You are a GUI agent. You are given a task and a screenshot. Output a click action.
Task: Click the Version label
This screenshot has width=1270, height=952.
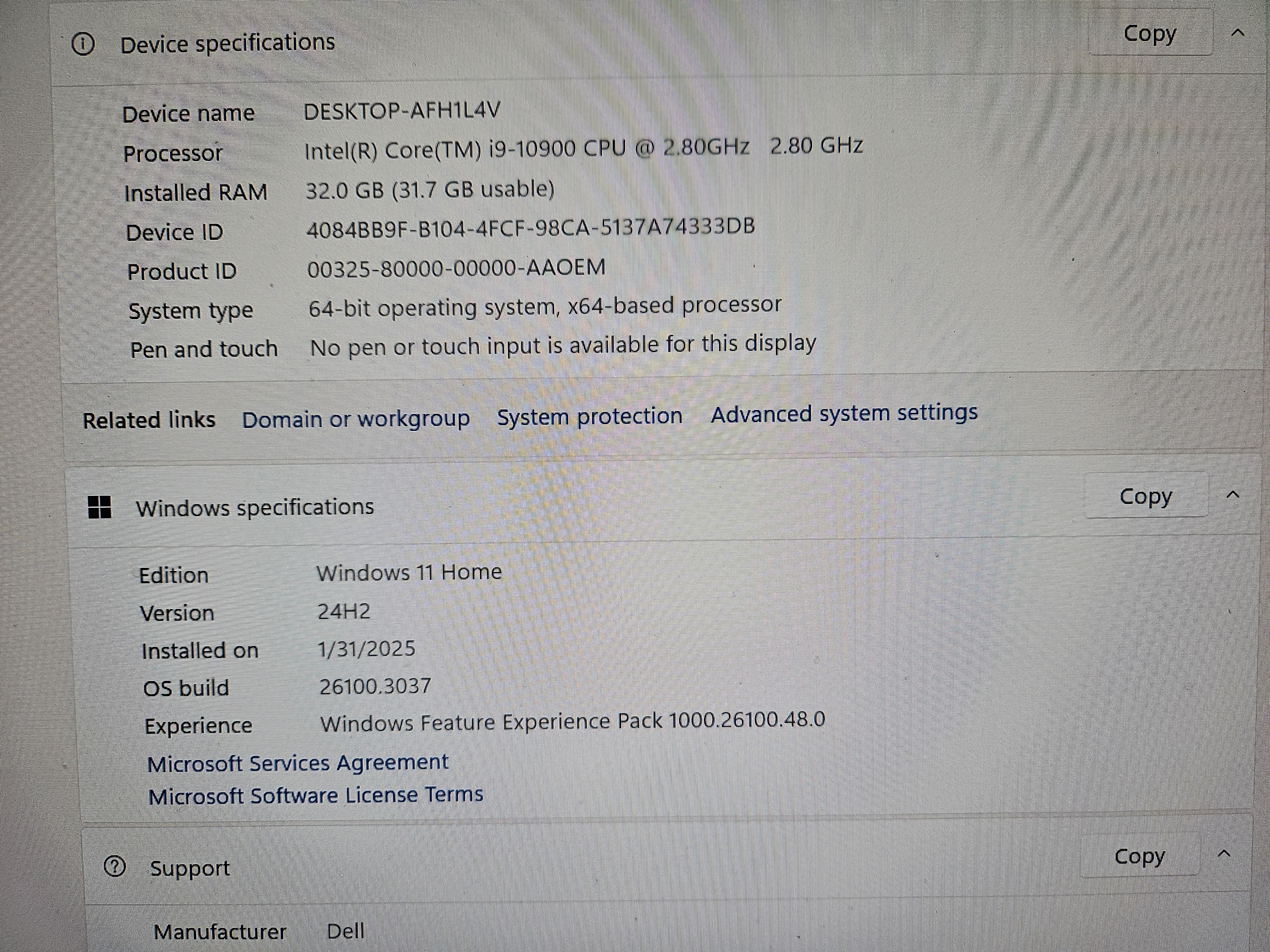[177, 613]
